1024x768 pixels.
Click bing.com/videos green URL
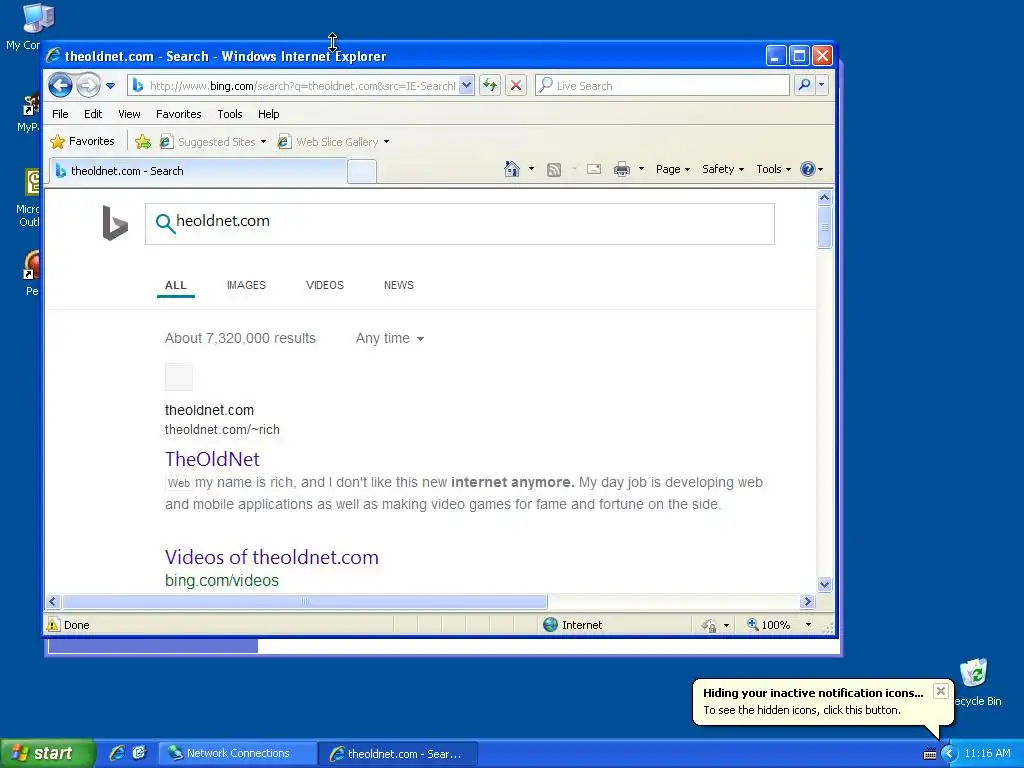pos(221,580)
